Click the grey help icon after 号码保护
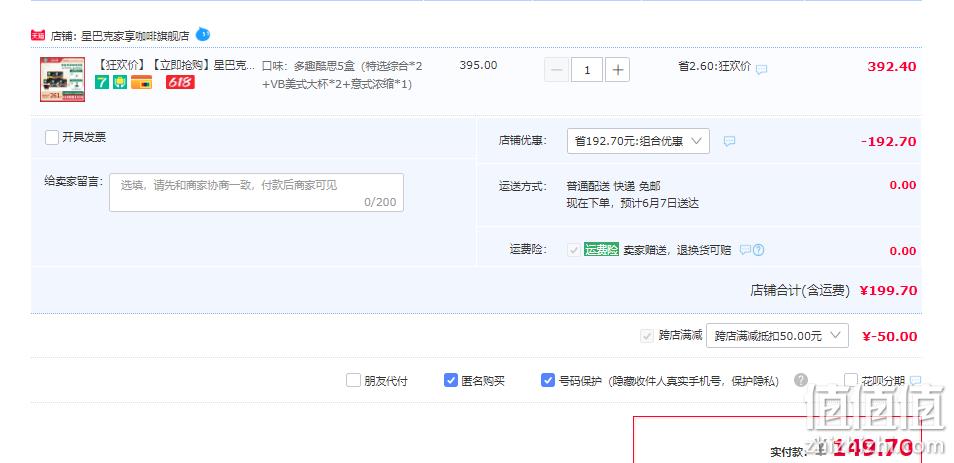This screenshot has width=954, height=463. (x=801, y=381)
